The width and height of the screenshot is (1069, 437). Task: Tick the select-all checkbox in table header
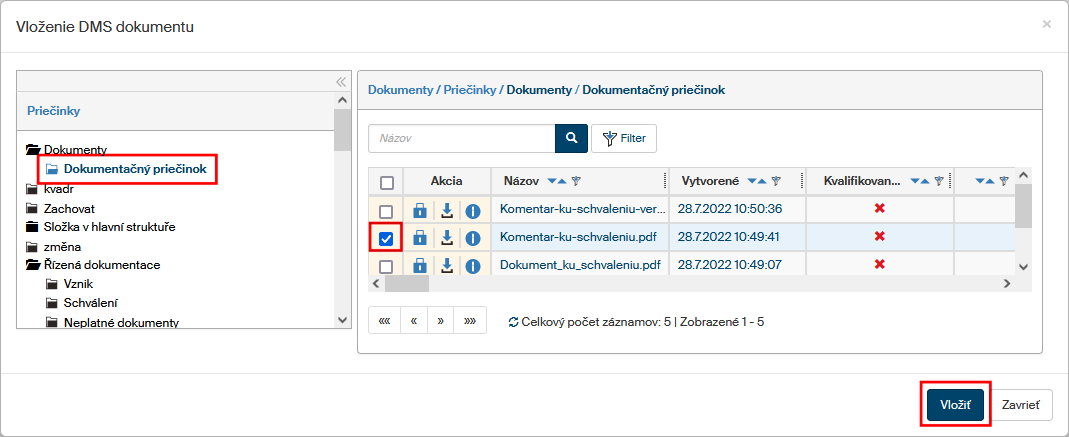click(387, 182)
